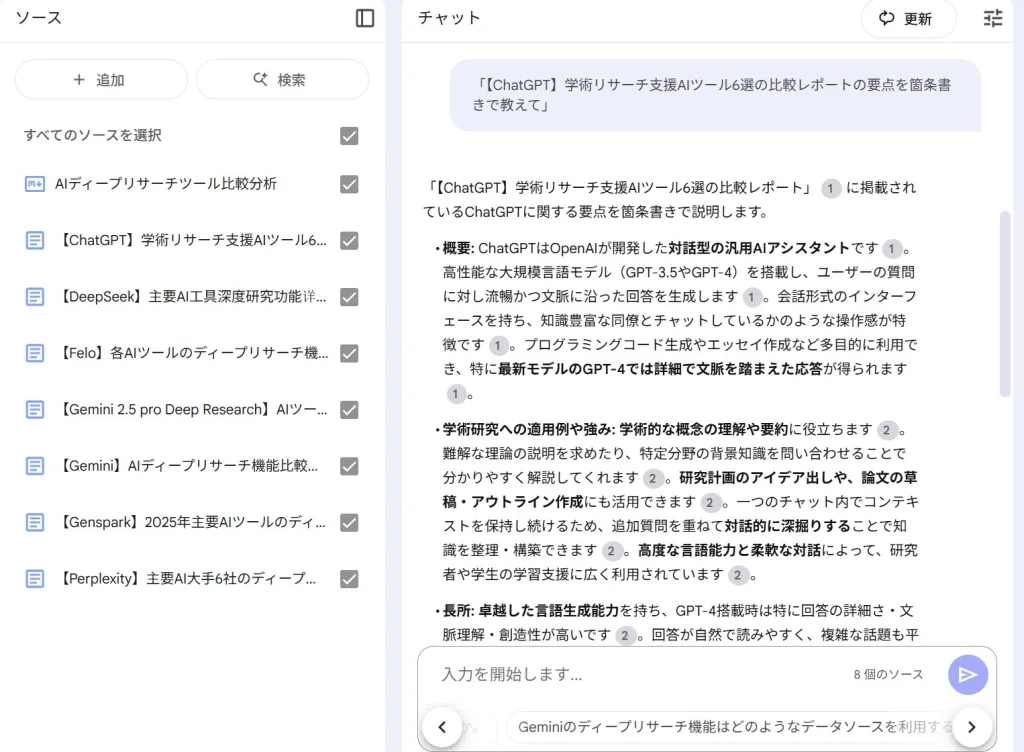
Task: Click the document icon of the 【Perplexity】 source
Action: coord(35,579)
